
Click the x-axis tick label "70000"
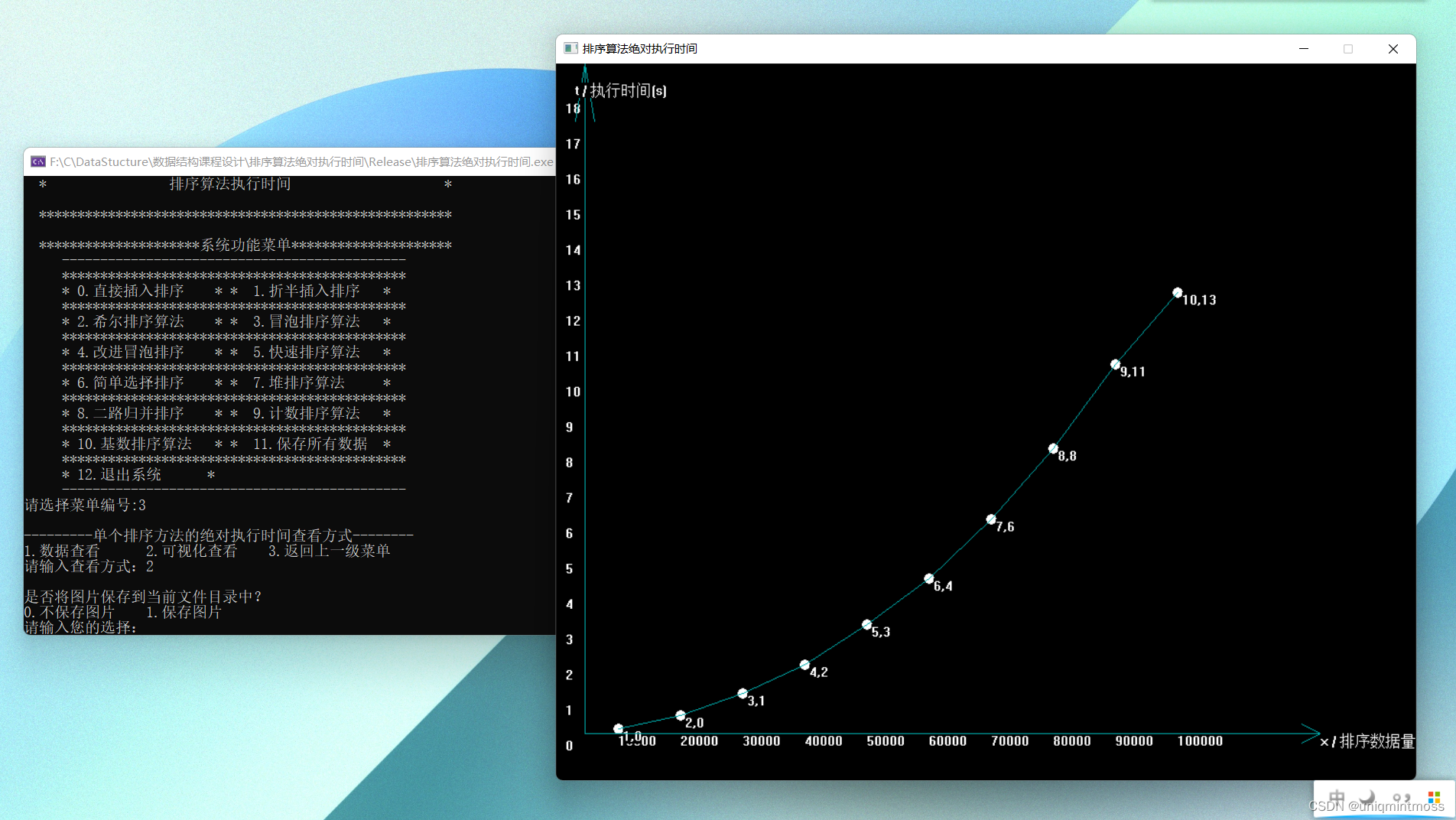pos(1010,741)
